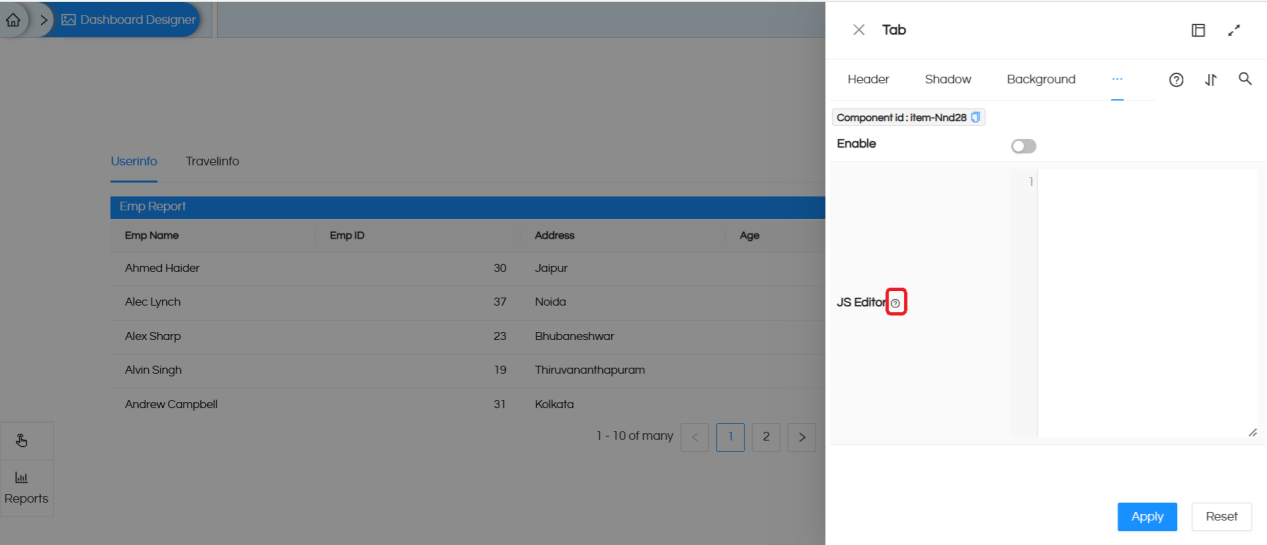The image size is (1267, 545).
Task: Go to page 2 of table
Action: (766, 437)
